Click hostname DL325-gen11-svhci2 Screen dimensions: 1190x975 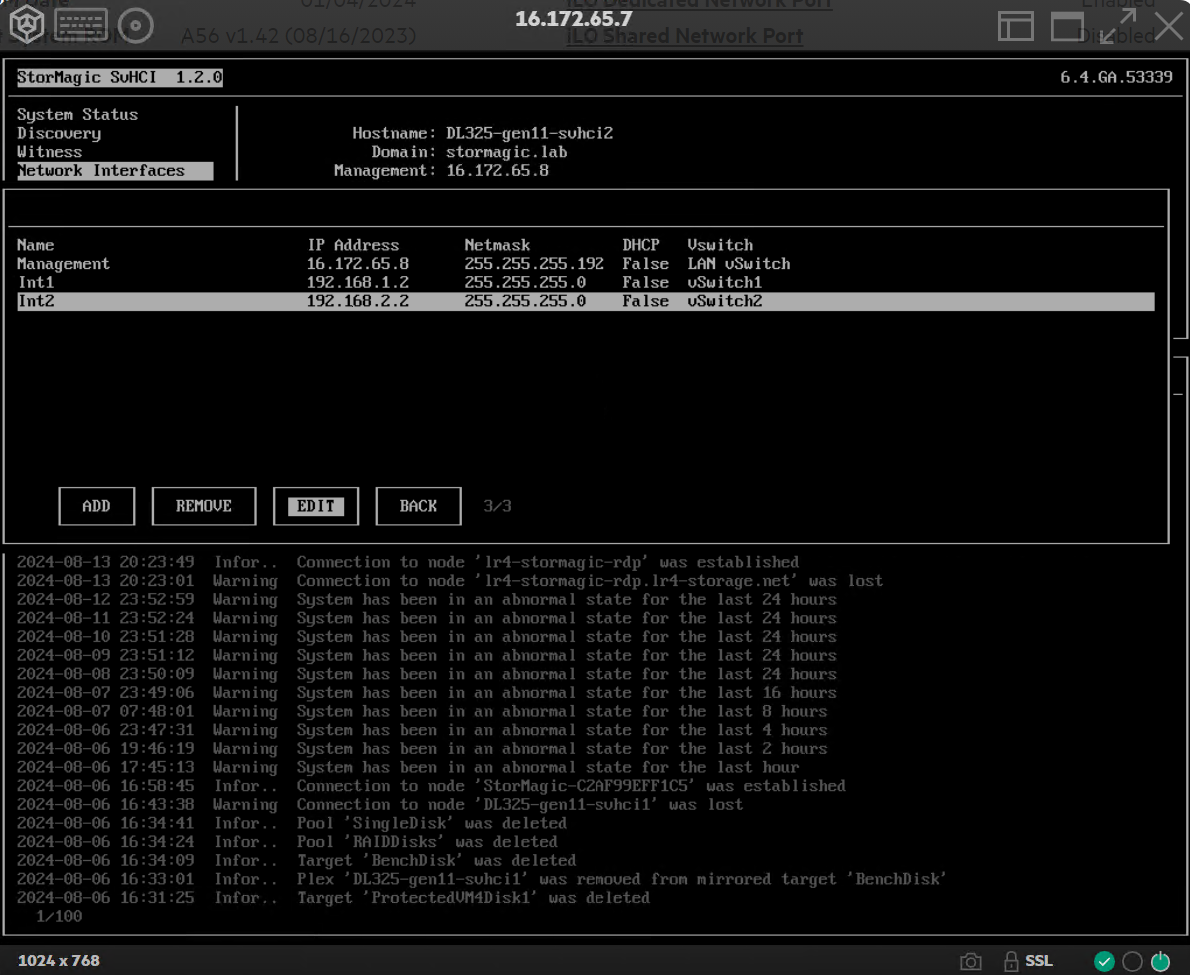coord(529,134)
